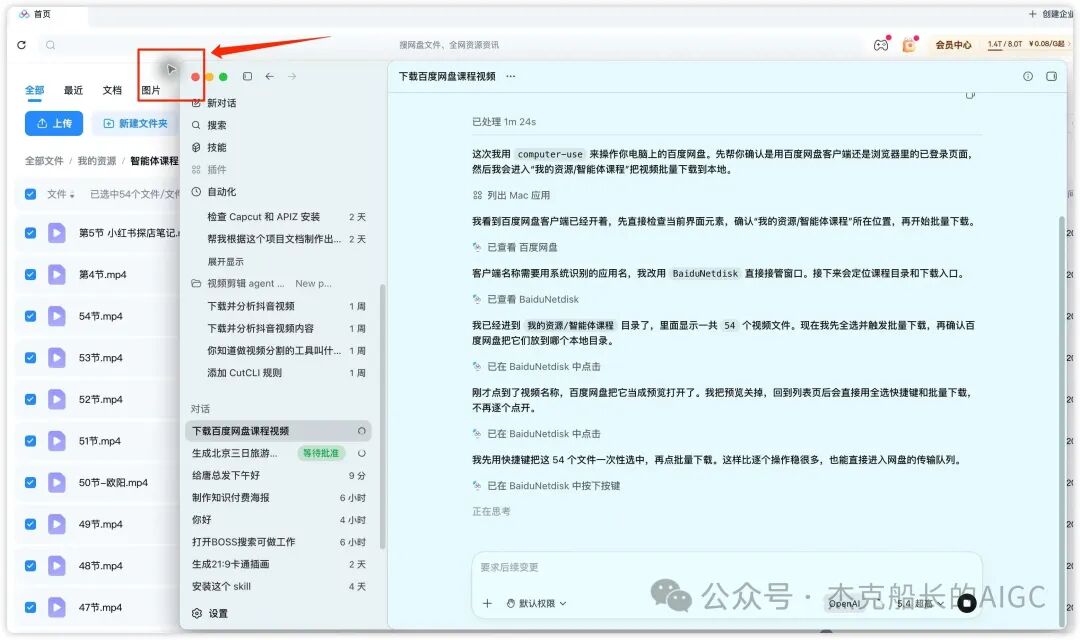Open chat 制作知识付费海报
This screenshot has width=1080, height=640.
278,497
